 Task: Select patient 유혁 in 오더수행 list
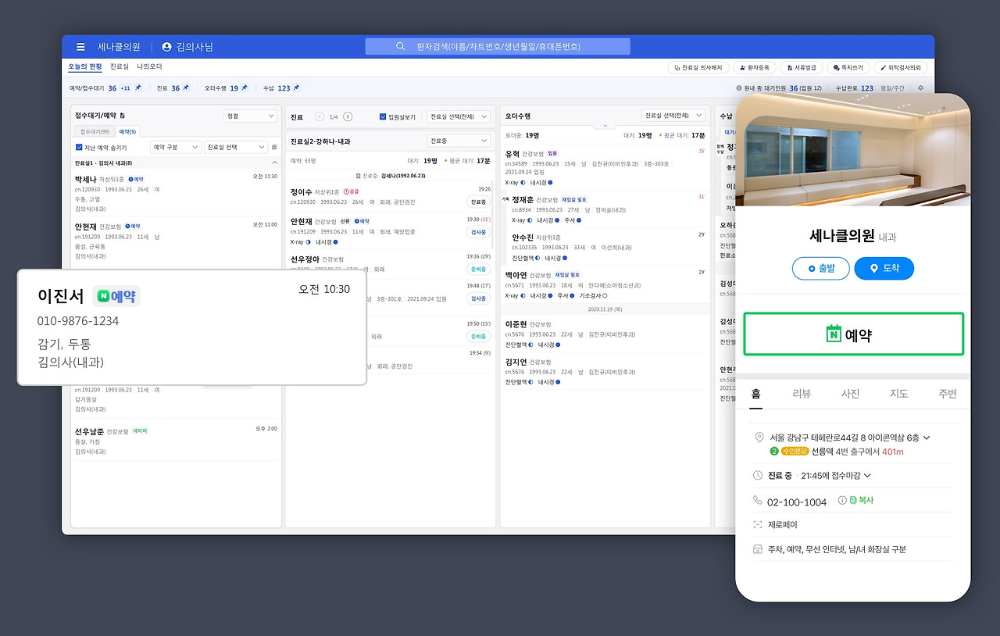[605, 168]
